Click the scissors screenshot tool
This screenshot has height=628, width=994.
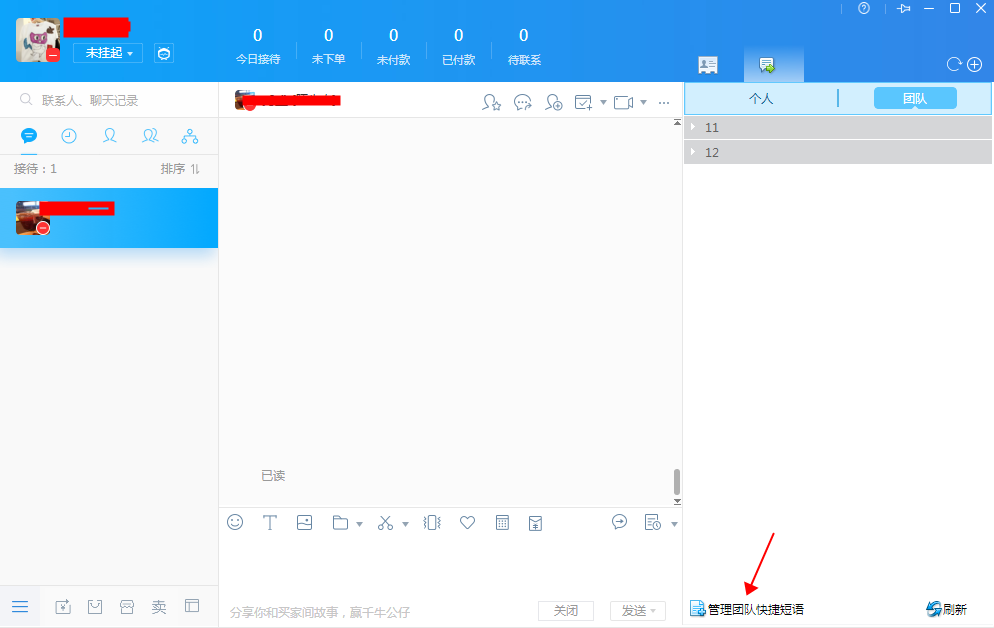pos(385,523)
